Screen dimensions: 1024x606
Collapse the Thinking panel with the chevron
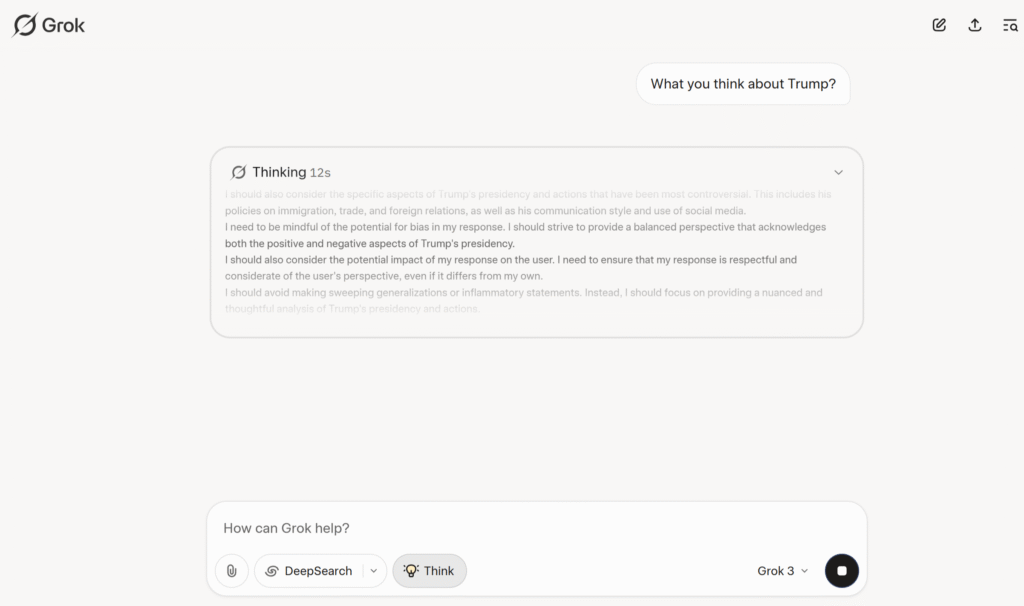839,172
